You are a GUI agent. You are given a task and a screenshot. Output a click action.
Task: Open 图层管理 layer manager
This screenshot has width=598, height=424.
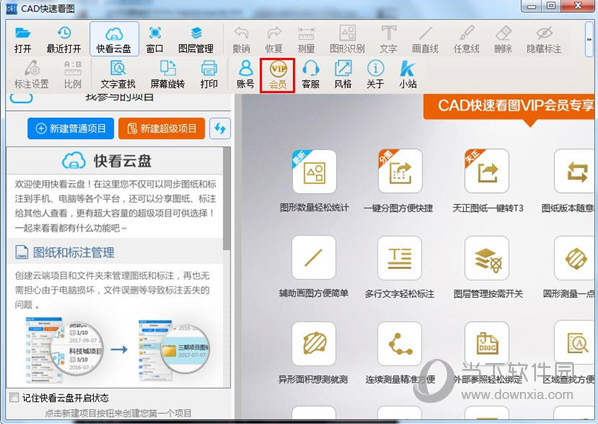coord(196,40)
